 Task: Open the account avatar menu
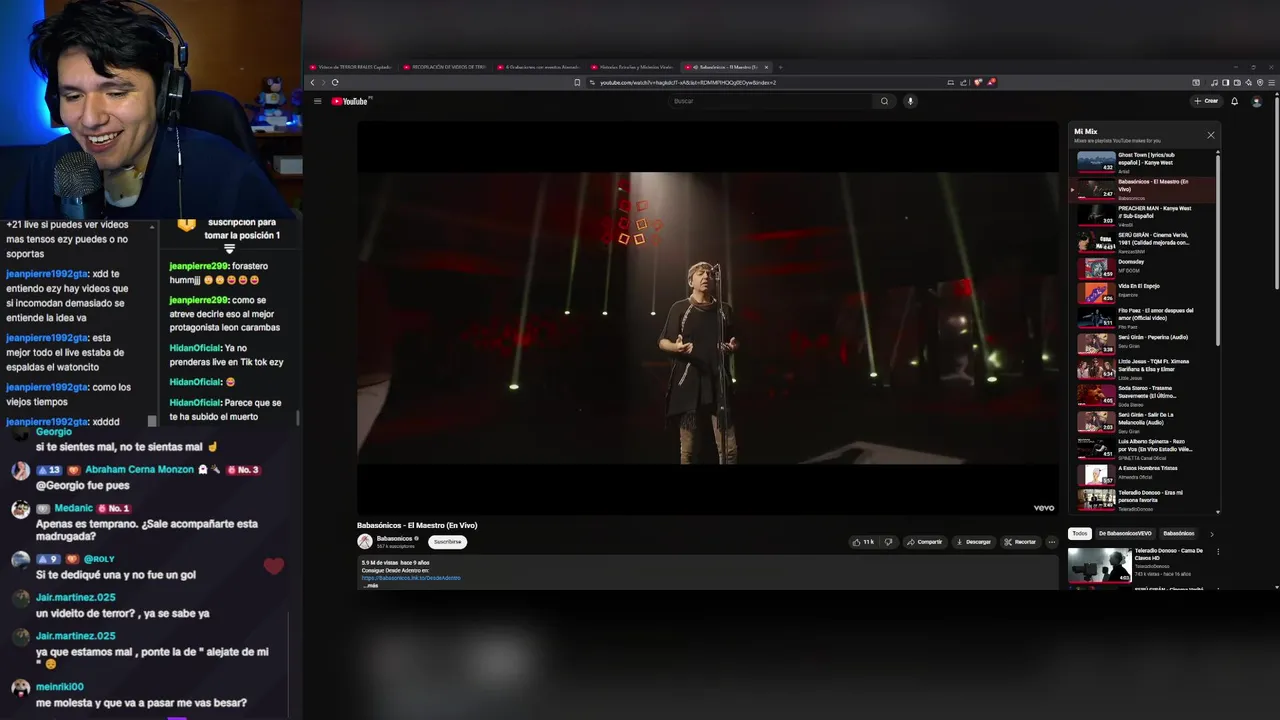[1257, 101]
